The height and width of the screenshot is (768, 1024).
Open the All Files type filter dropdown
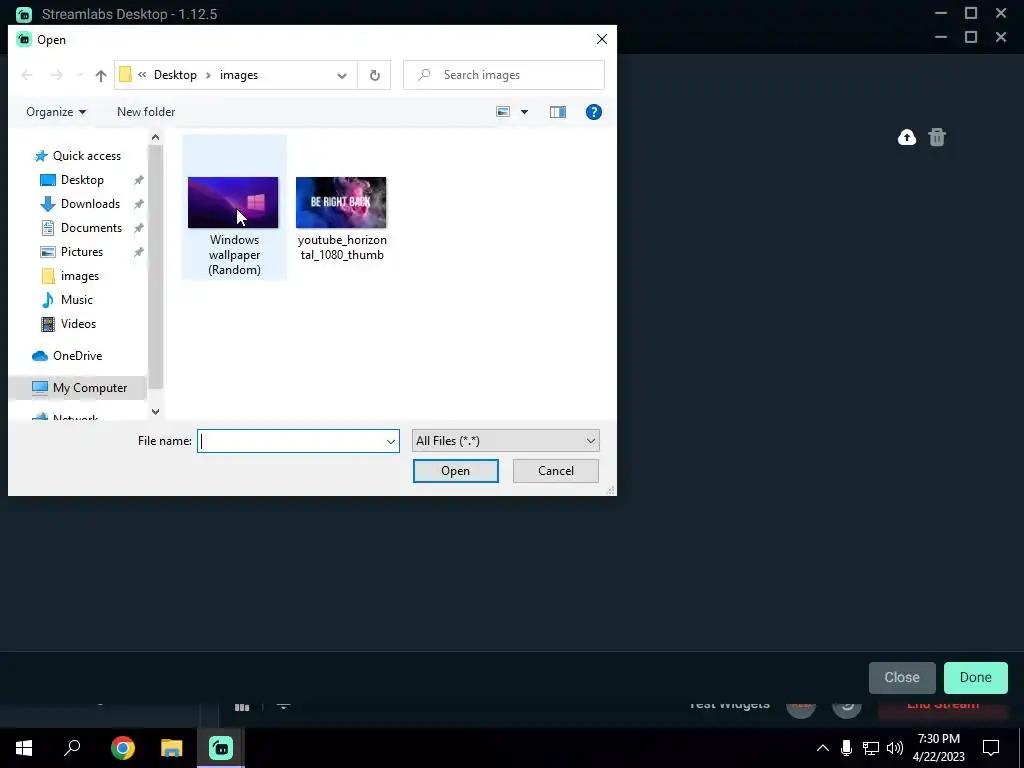pyautogui.click(x=505, y=441)
